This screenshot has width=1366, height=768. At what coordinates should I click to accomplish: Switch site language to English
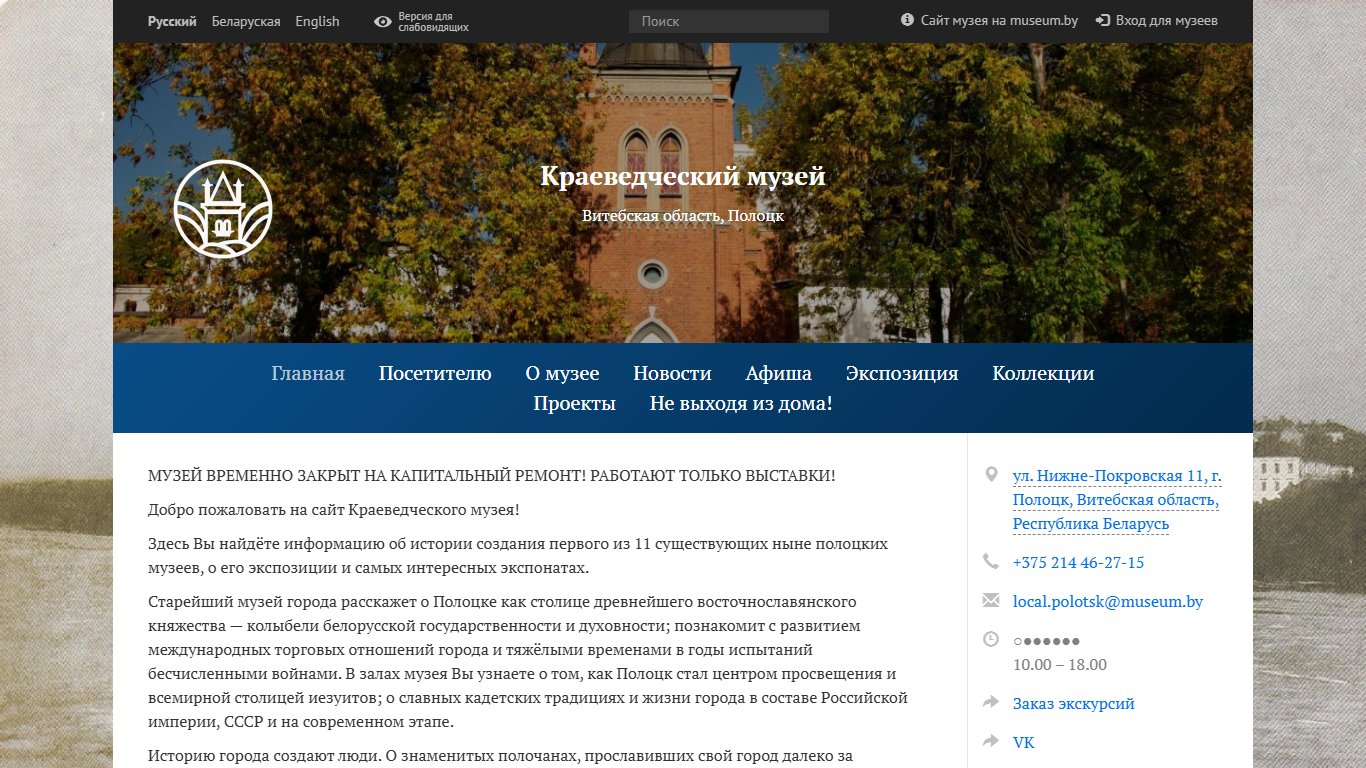click(317, 21)
